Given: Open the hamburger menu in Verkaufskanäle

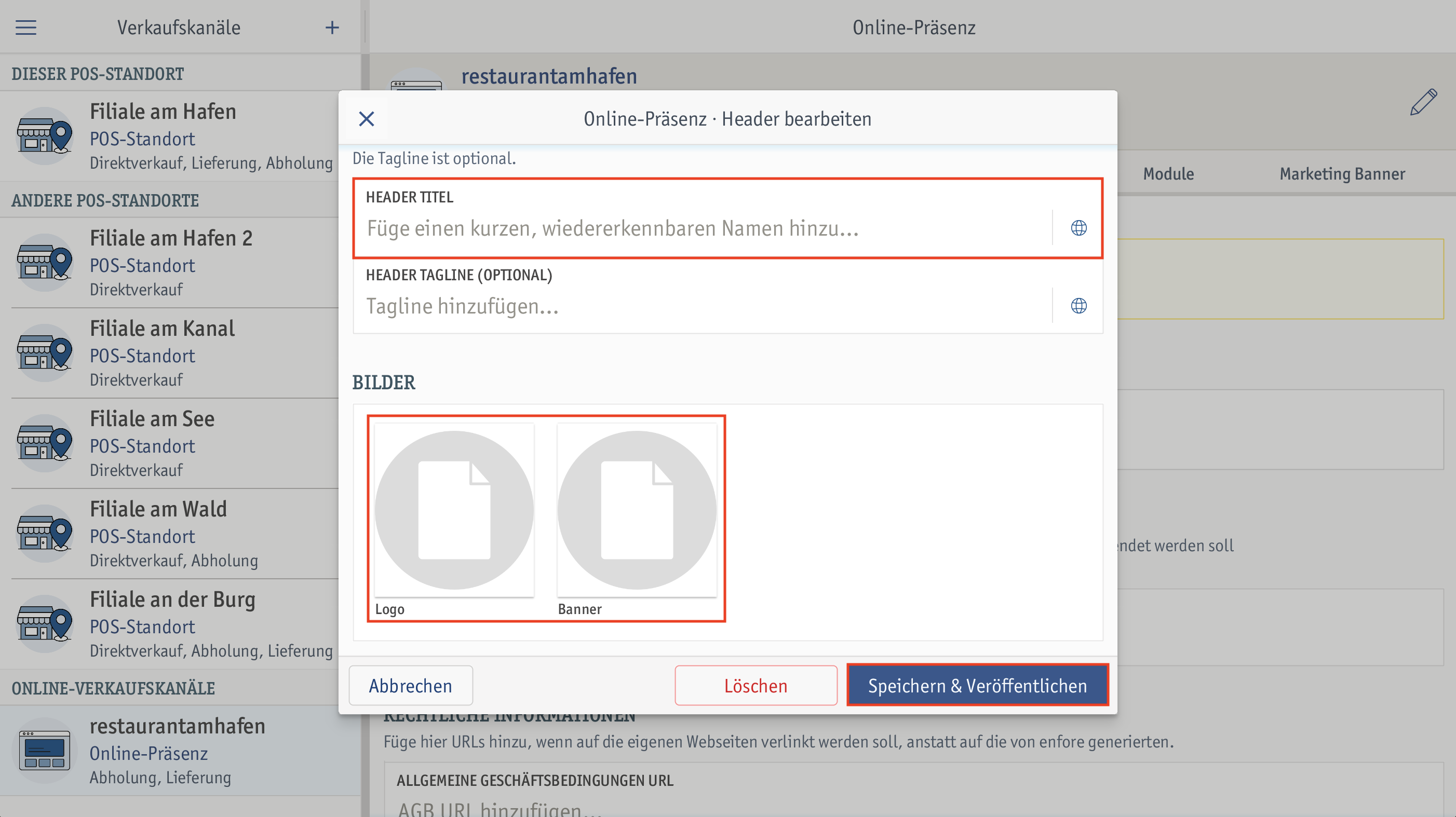Looking at the screenshot, I should (26, 27).
